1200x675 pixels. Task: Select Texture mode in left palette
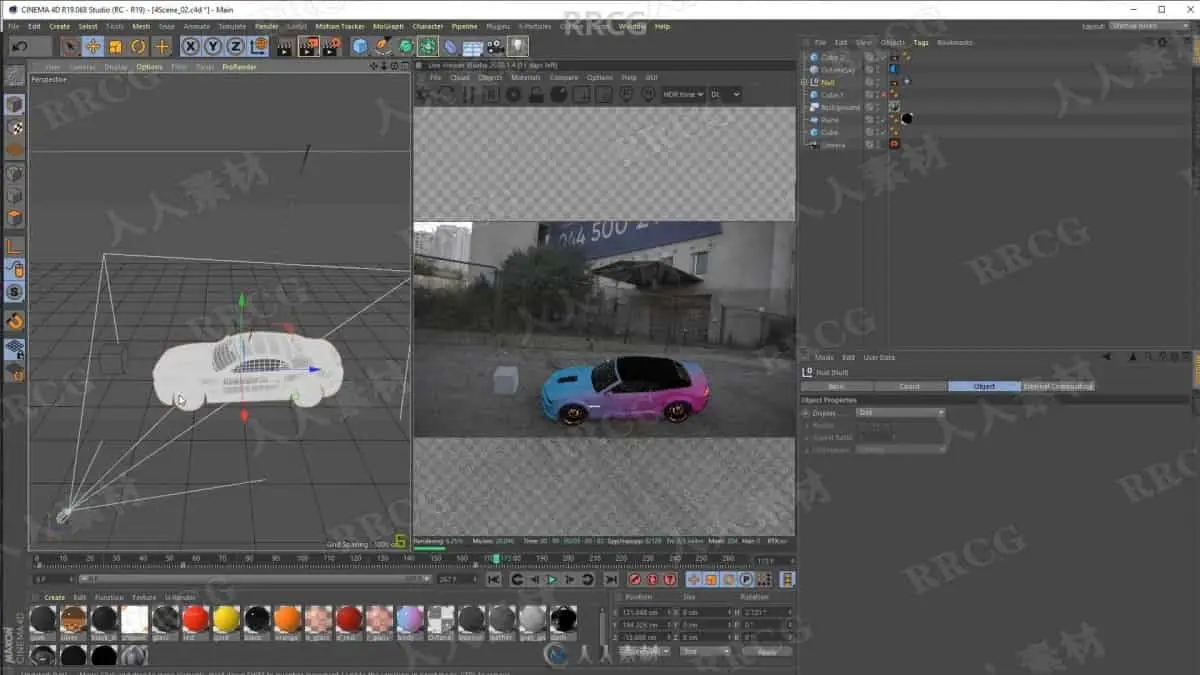click(x=14, y=128)
